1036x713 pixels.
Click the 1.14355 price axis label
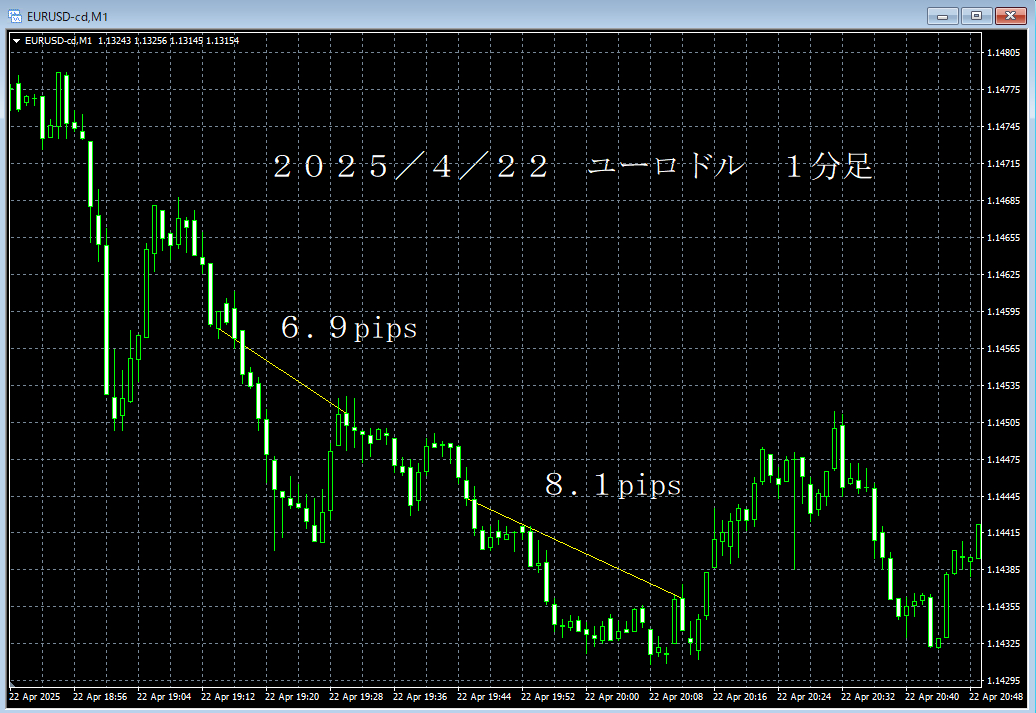pos(1003,607)
